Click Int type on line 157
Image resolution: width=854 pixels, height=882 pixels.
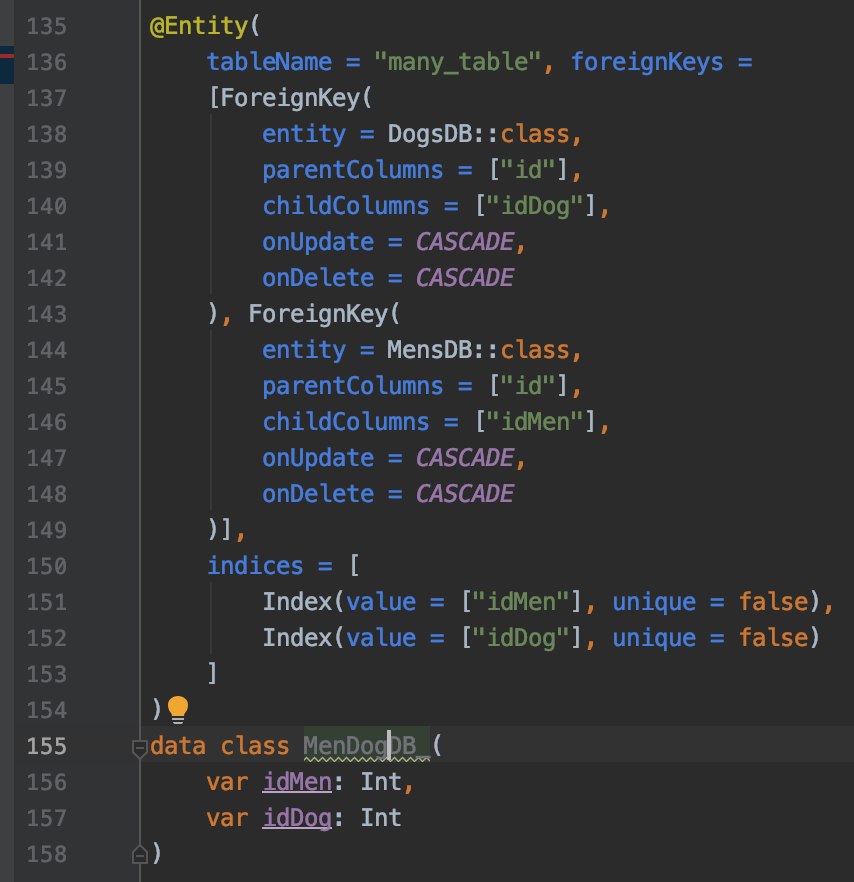tap(381, 818)
